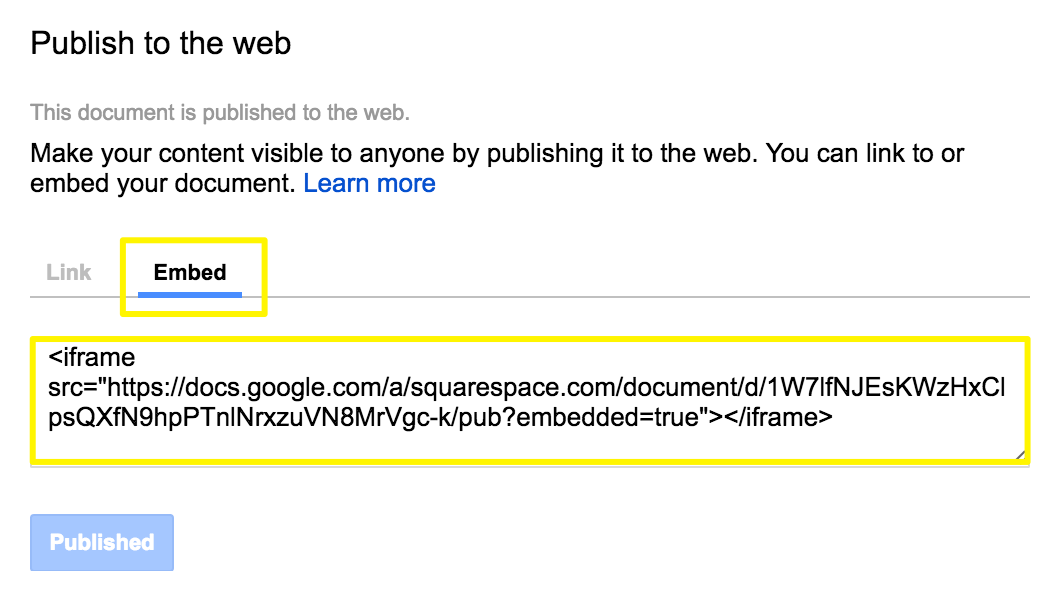Click the embed code box resize handle
Image resolution: width=1046 pixels, height=590 pixels.
[1019, 453]
